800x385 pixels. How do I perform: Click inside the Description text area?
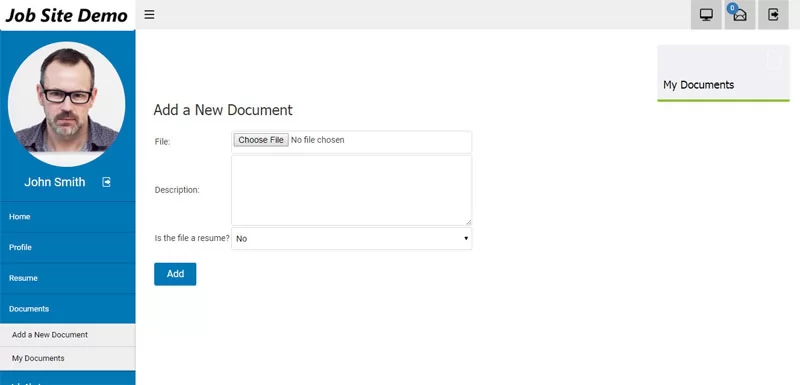click(352, 190)
